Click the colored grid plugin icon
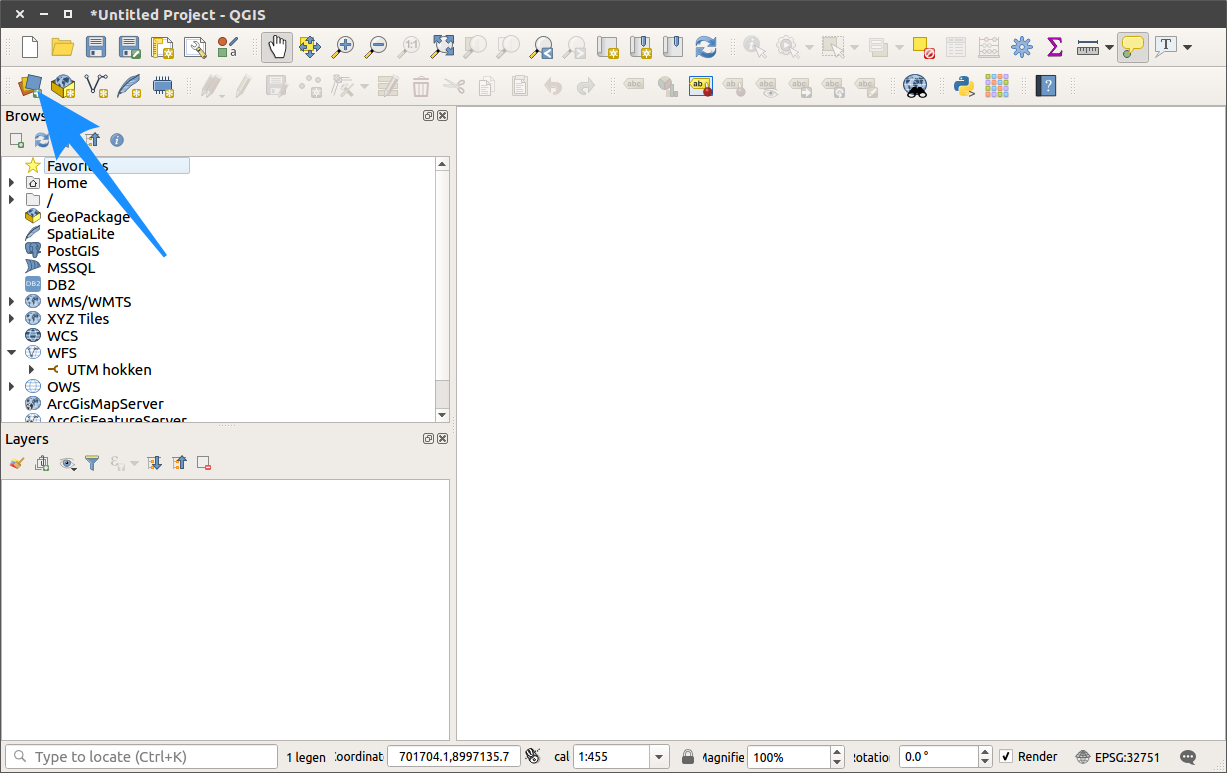1227x773 pixels. pyautogui.click(x=997, y=85)
